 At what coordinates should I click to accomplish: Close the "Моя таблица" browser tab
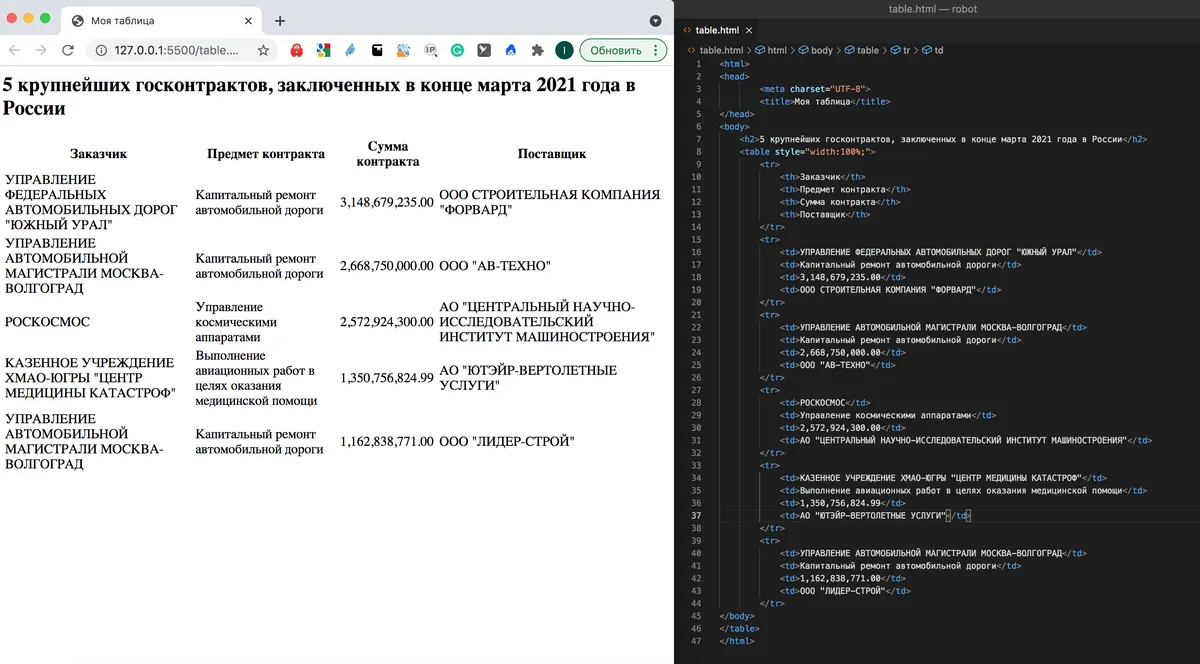(x=246, y=21)
